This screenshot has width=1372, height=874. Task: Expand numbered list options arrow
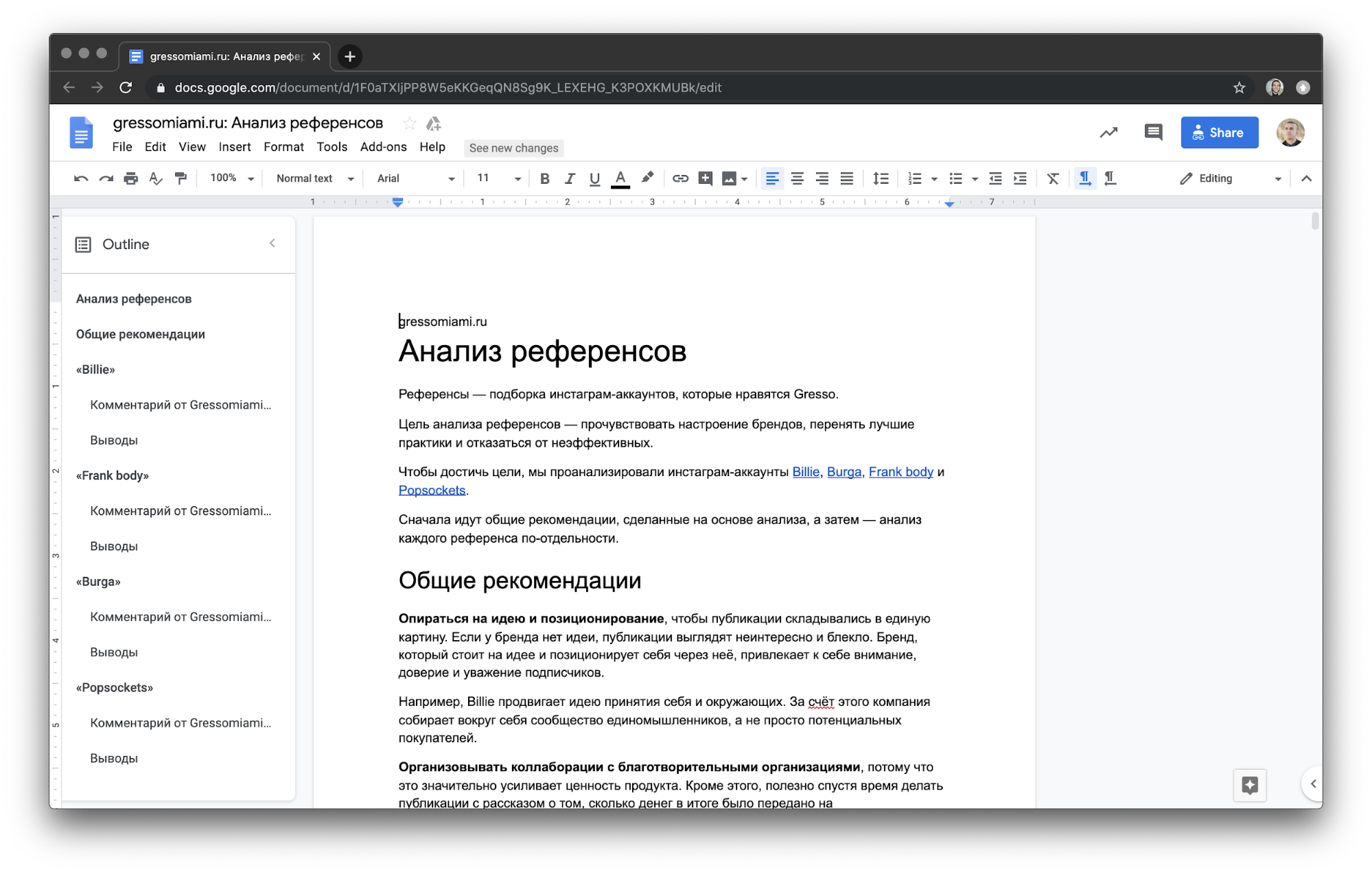pyautogui.click(x=934, y=179)
